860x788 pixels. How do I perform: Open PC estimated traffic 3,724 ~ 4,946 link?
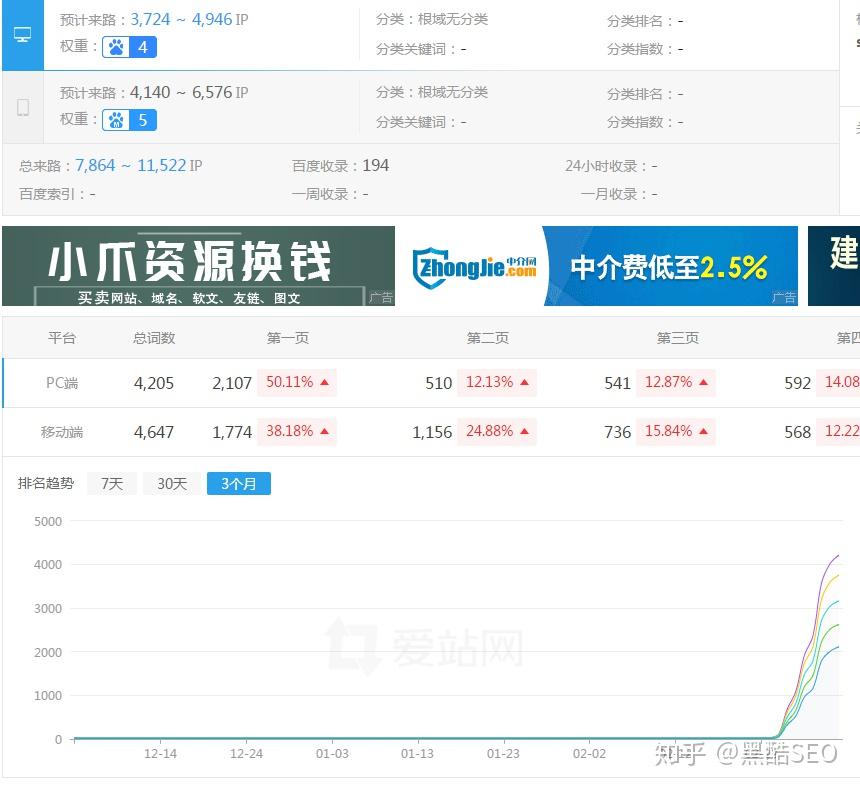[182, 20]
